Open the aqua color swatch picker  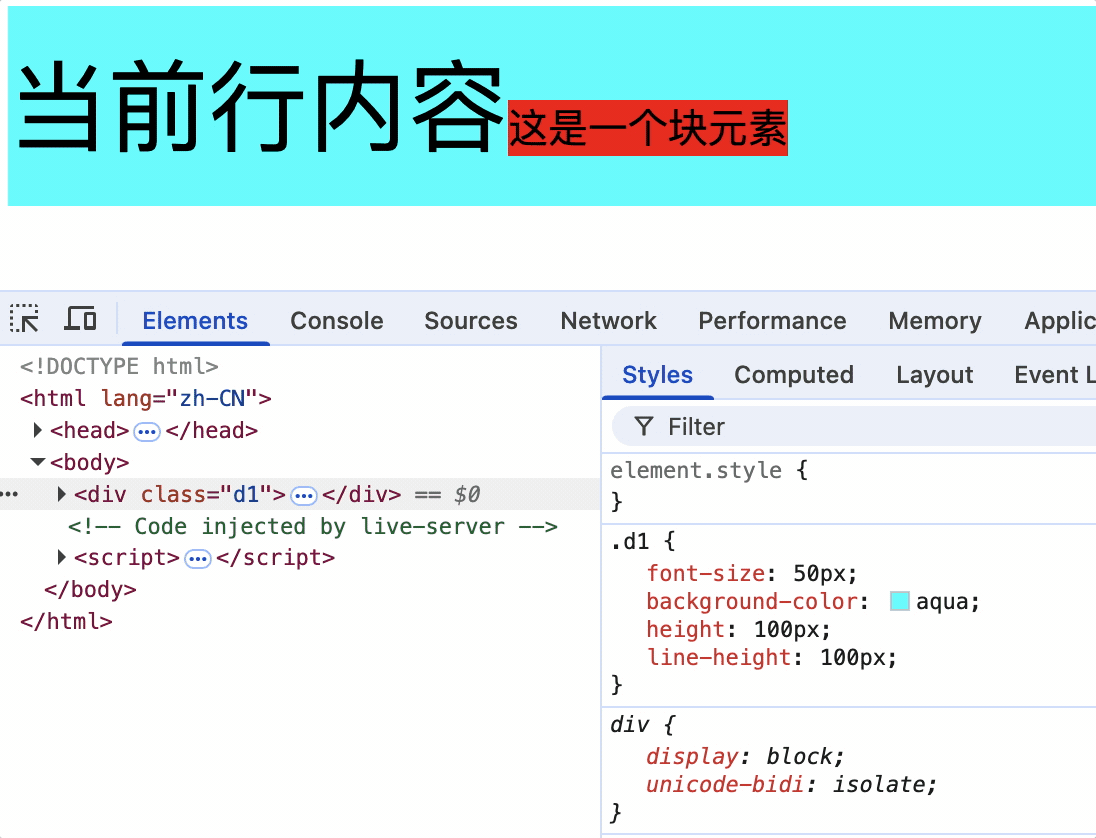point(900,601)
